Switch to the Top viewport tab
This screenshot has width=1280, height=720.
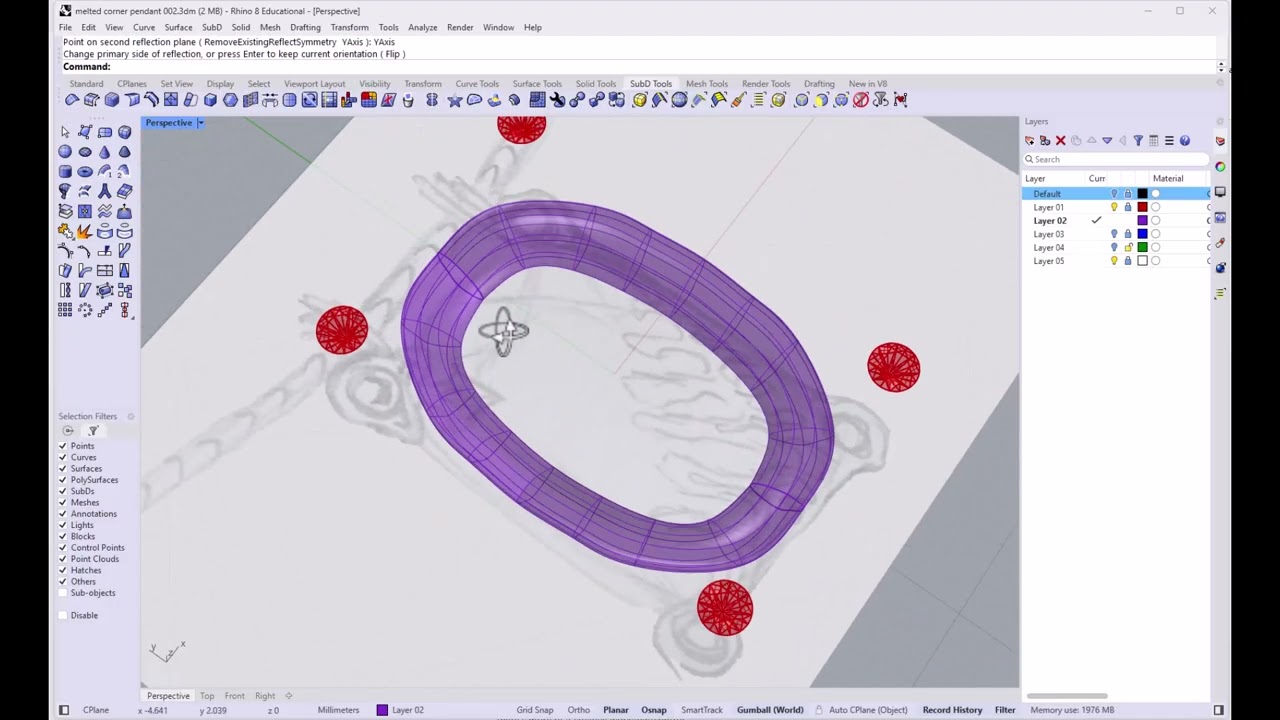click(207, 696)
